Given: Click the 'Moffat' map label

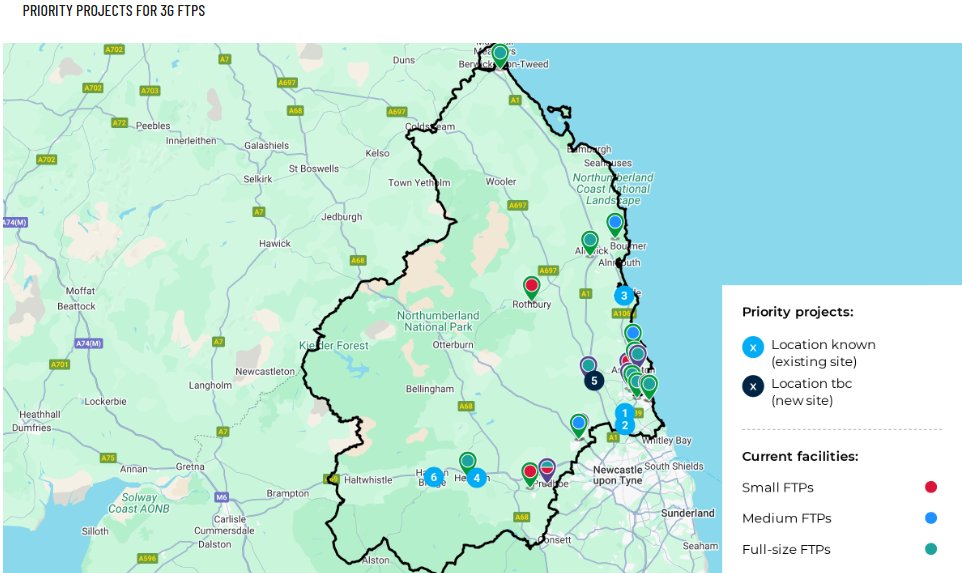Looking at the screenshot, I should point(80,291).
